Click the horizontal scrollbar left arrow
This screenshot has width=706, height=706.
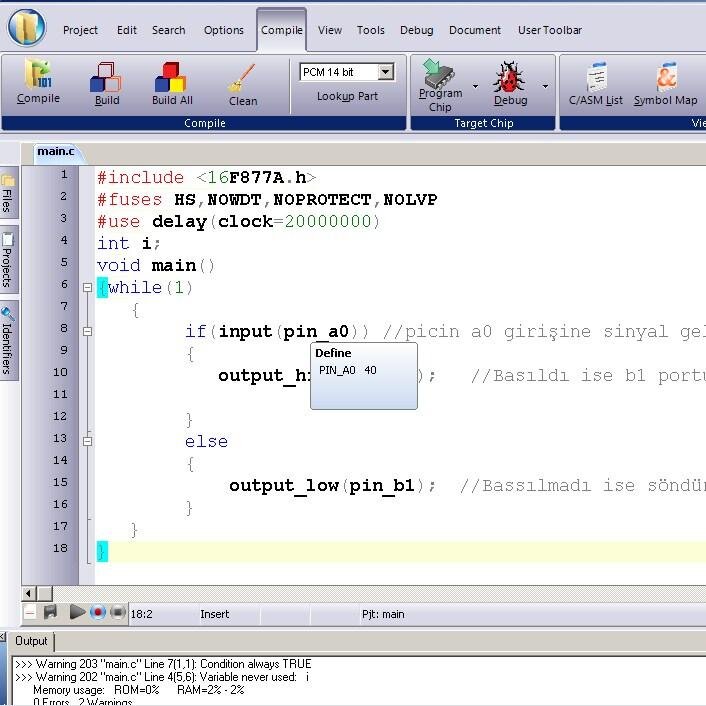coord(29,593)
